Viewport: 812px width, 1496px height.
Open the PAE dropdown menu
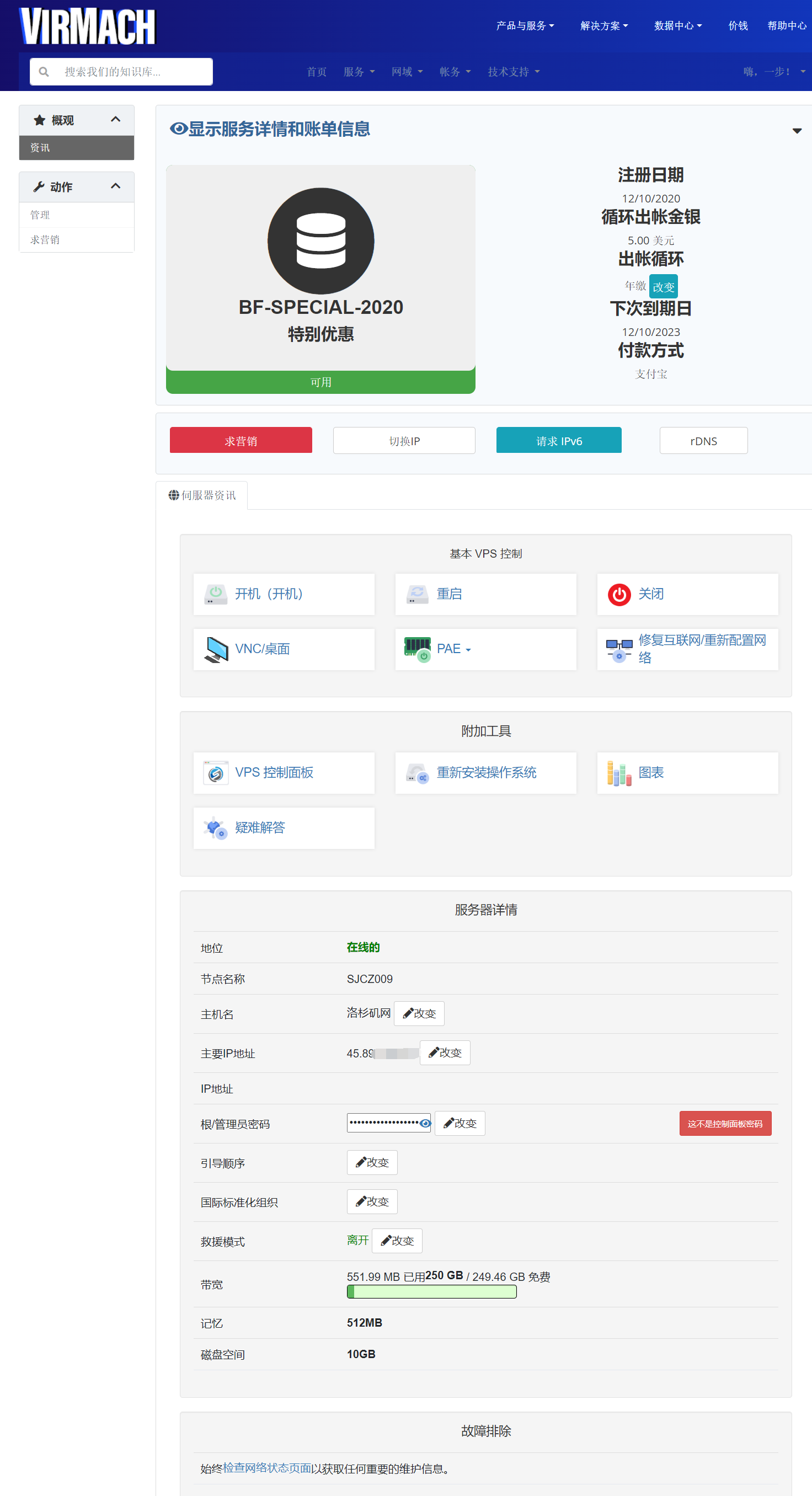tap(453, 649)
